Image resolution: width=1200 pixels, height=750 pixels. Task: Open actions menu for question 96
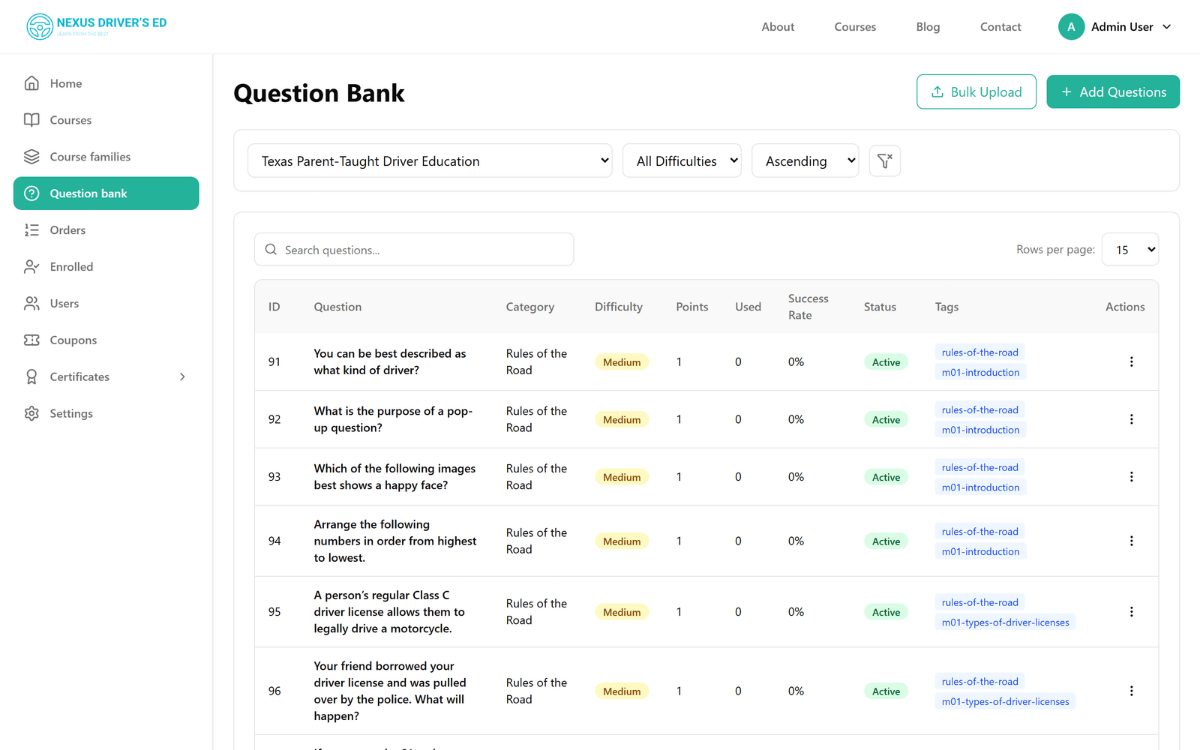click(x=1131, y=691)
